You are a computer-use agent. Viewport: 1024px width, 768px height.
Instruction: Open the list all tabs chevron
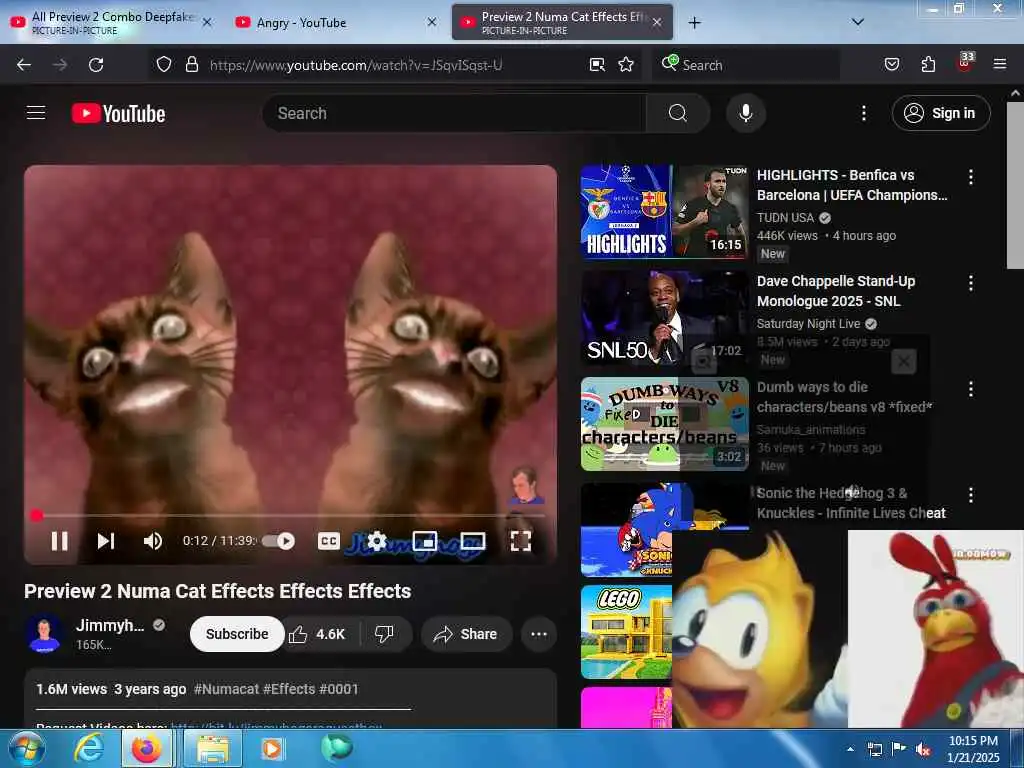point(857,22)
